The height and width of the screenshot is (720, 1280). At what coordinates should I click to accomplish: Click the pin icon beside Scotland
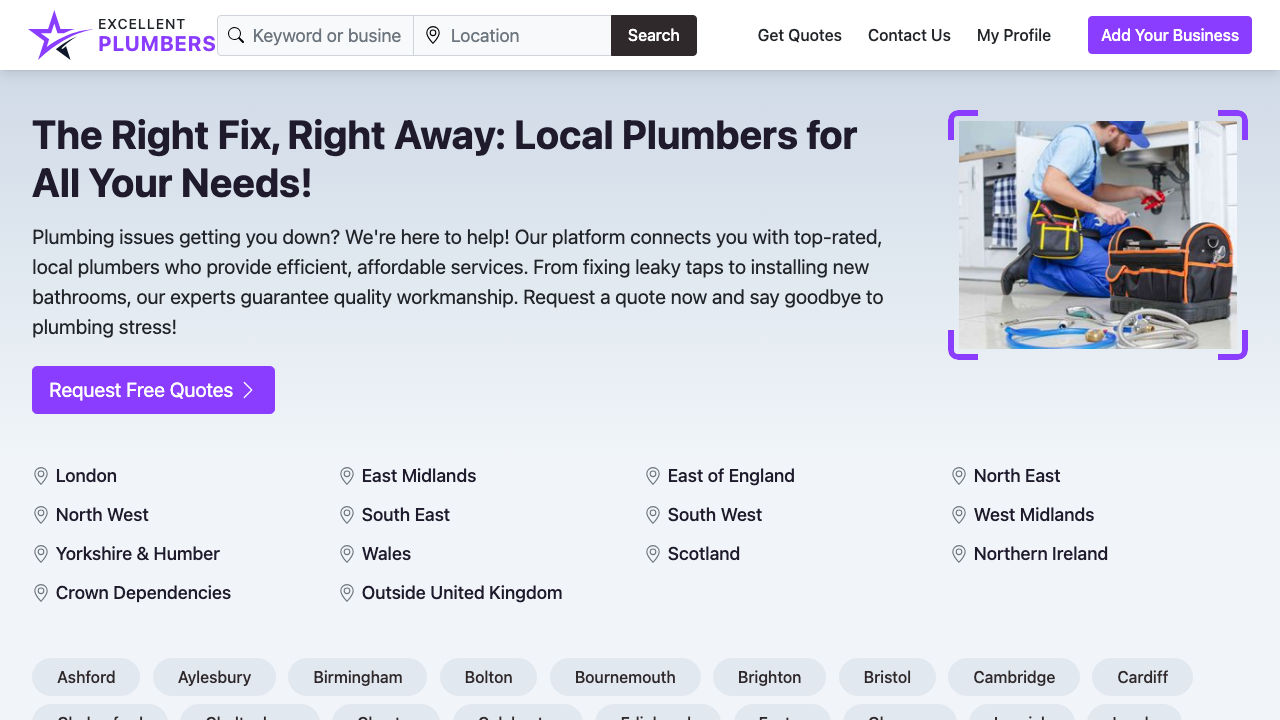click(653, 554)
